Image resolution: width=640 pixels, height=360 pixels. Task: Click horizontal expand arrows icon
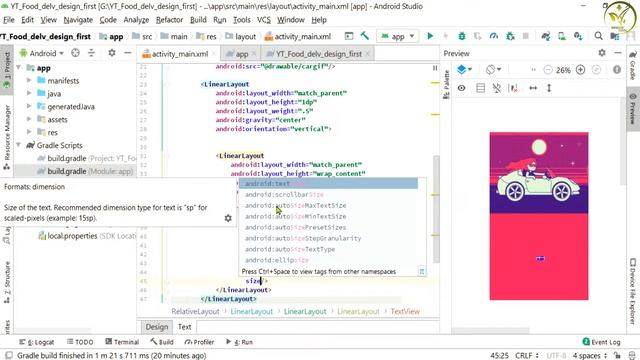point(533,88)
